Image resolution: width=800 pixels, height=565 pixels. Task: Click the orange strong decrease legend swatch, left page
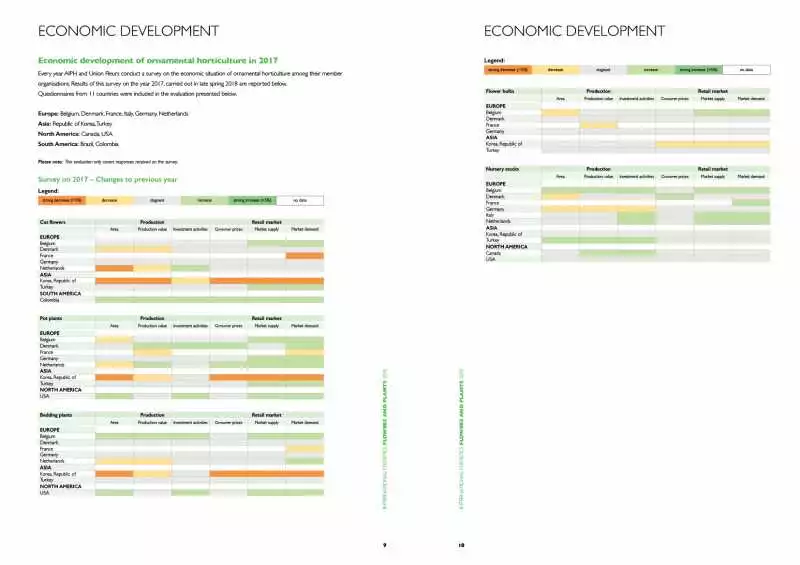pyautogui.click(x=62, y=201)
